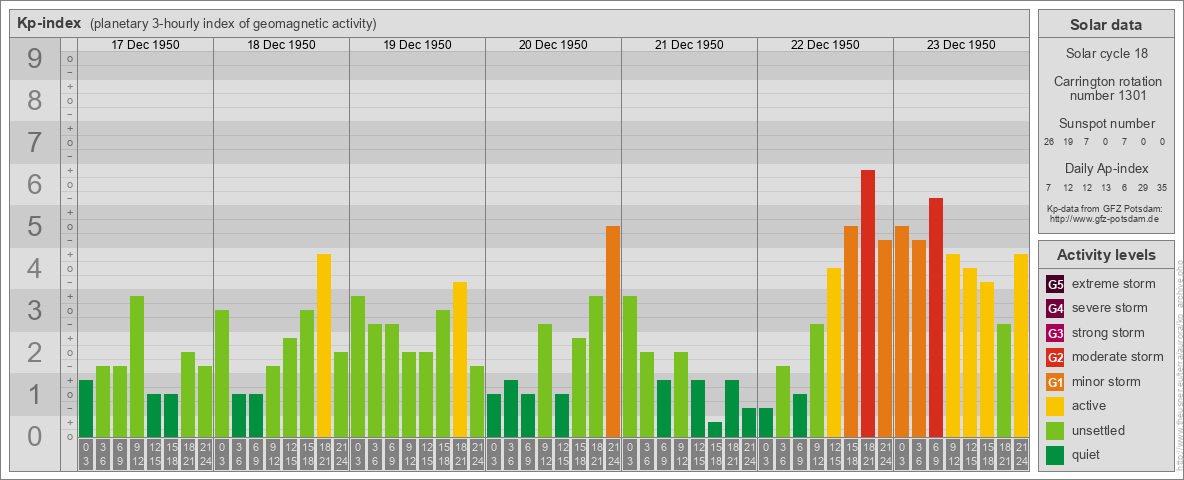Click the orange 15-18 bar on 22 Dec

click(851, 331)
